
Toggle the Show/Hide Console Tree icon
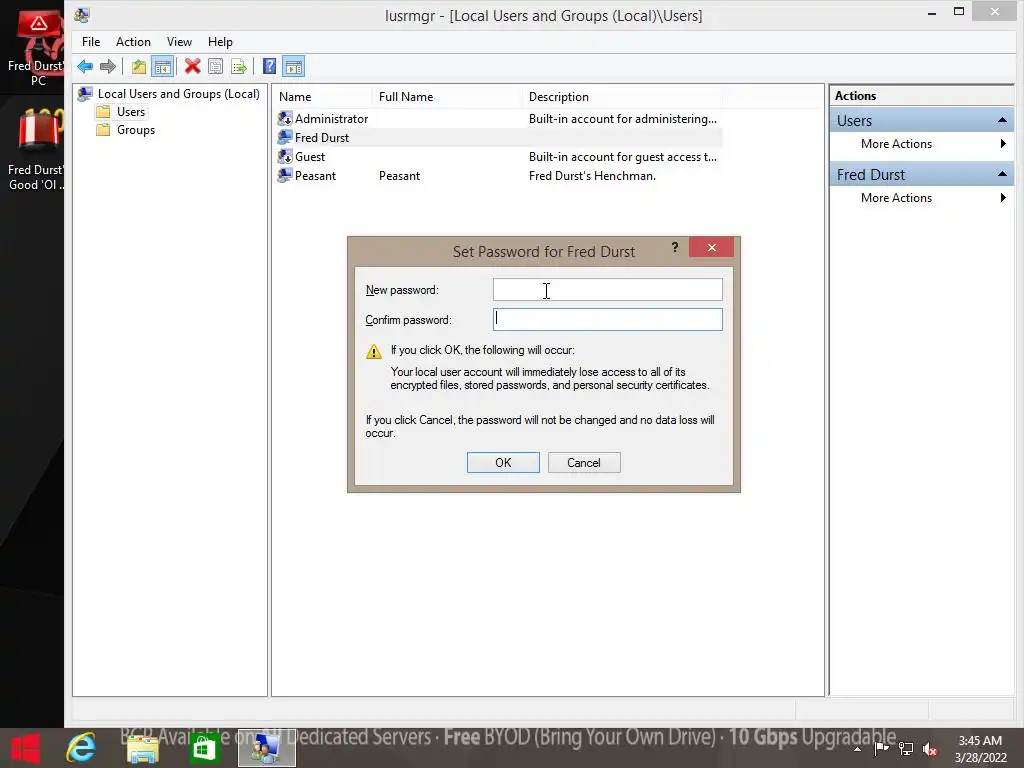tap(162, 66)
